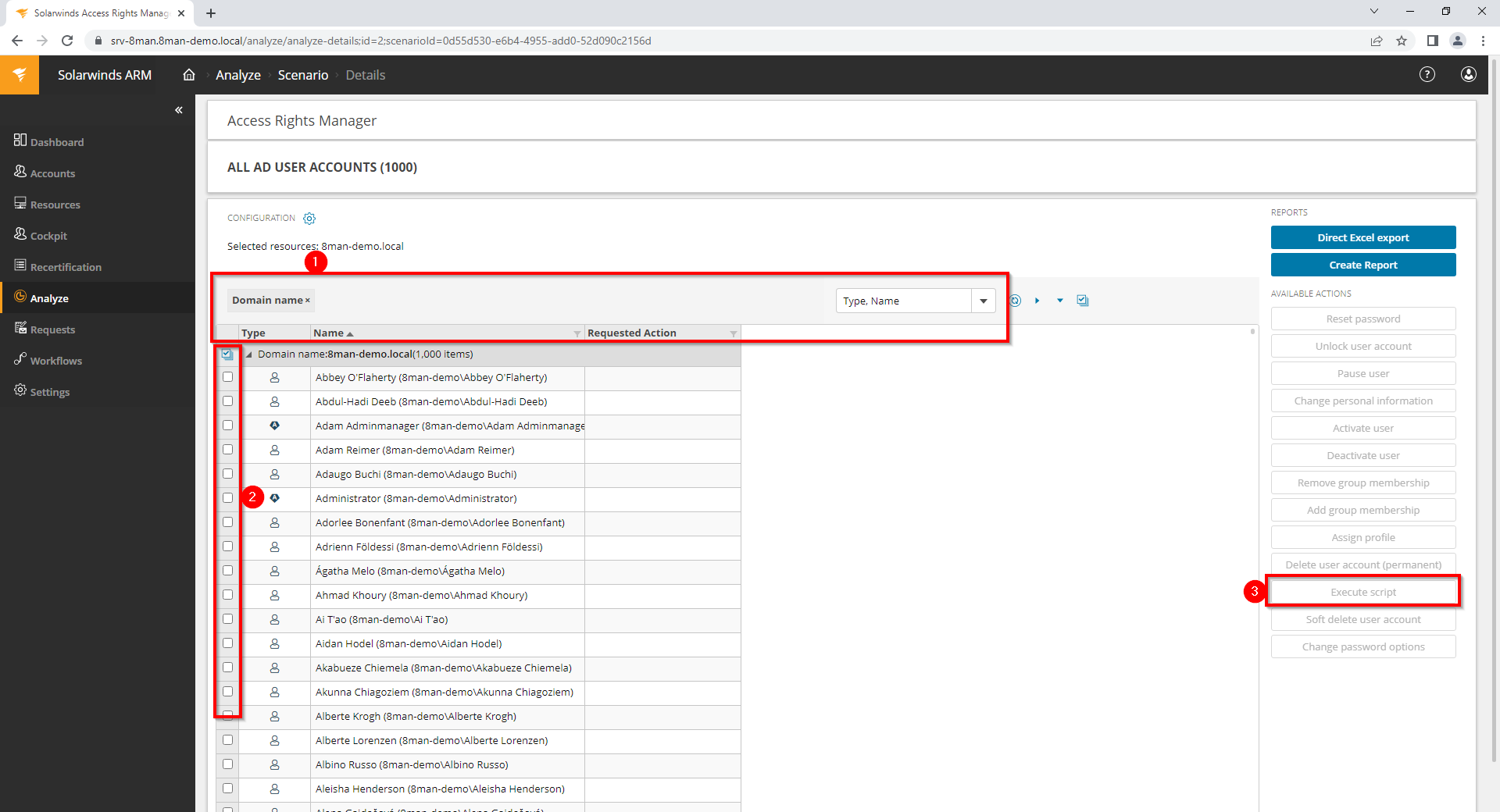Open Workflows from the sidebar

click(x=55, y=360)
